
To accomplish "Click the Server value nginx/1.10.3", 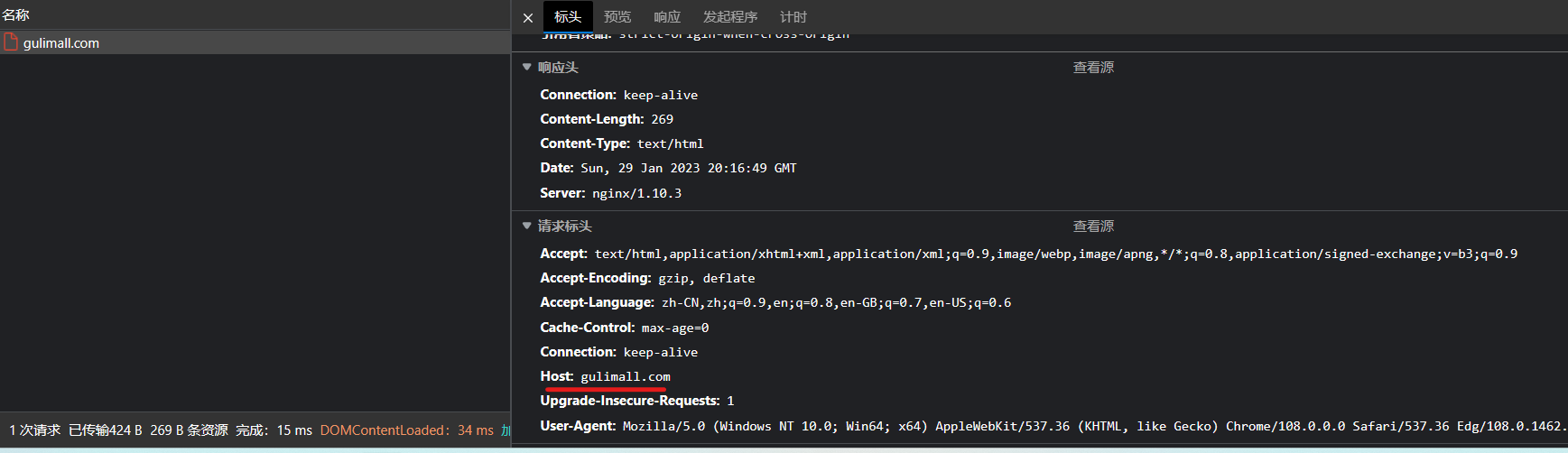I will click(x=636, y=194).
